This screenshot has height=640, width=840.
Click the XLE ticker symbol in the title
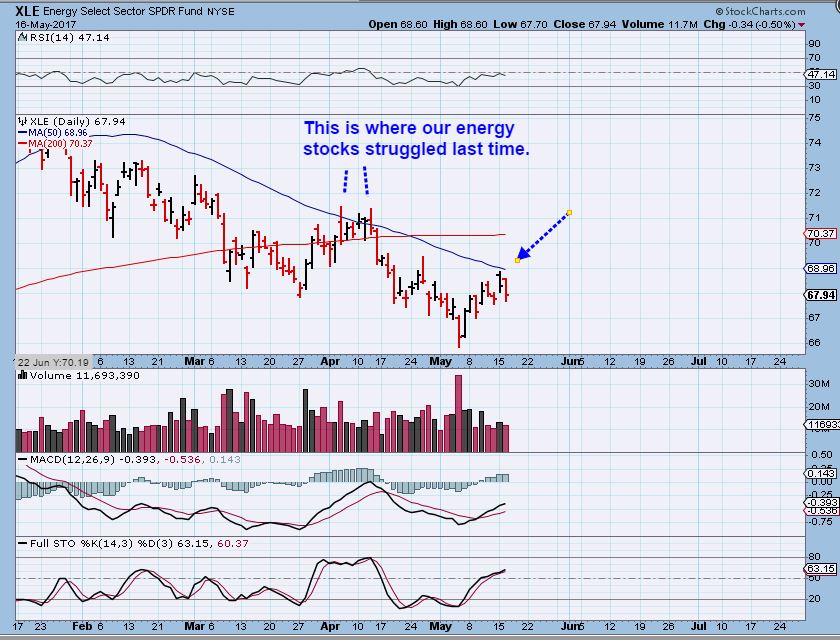click(27, 11)
